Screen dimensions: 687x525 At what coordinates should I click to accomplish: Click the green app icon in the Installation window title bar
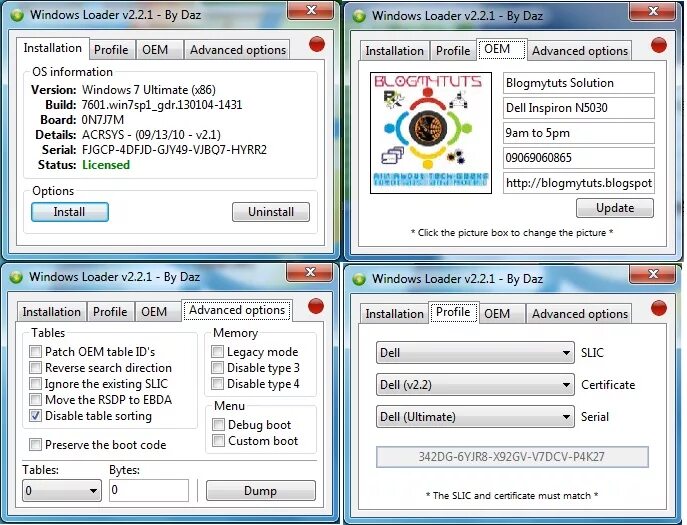coord(17,15)
